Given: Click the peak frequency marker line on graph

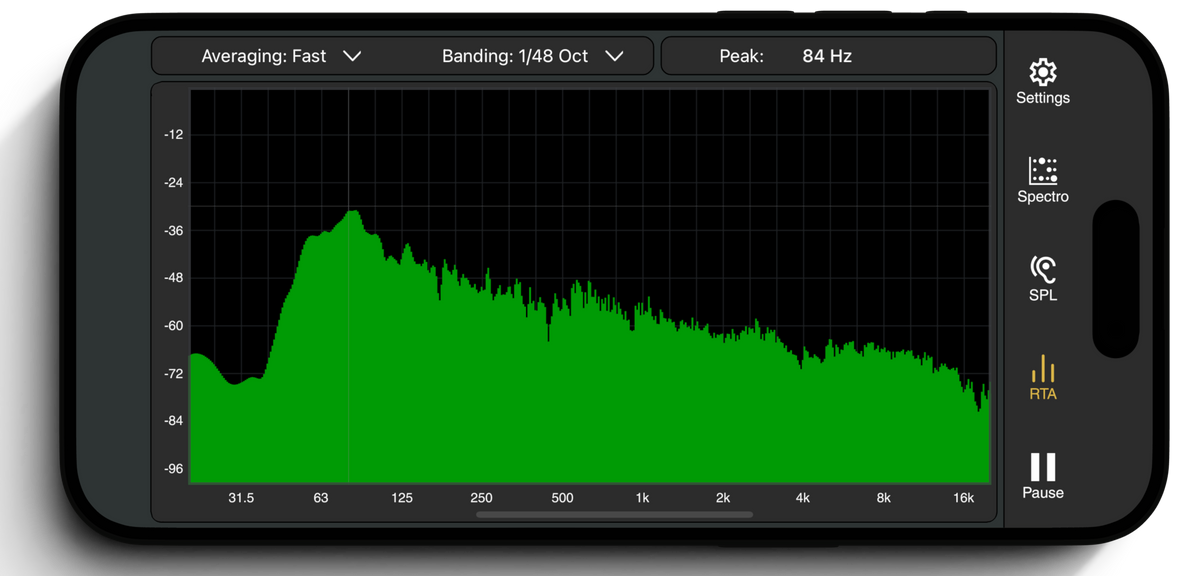Looking at the screenshot, I should coord(348,286).
